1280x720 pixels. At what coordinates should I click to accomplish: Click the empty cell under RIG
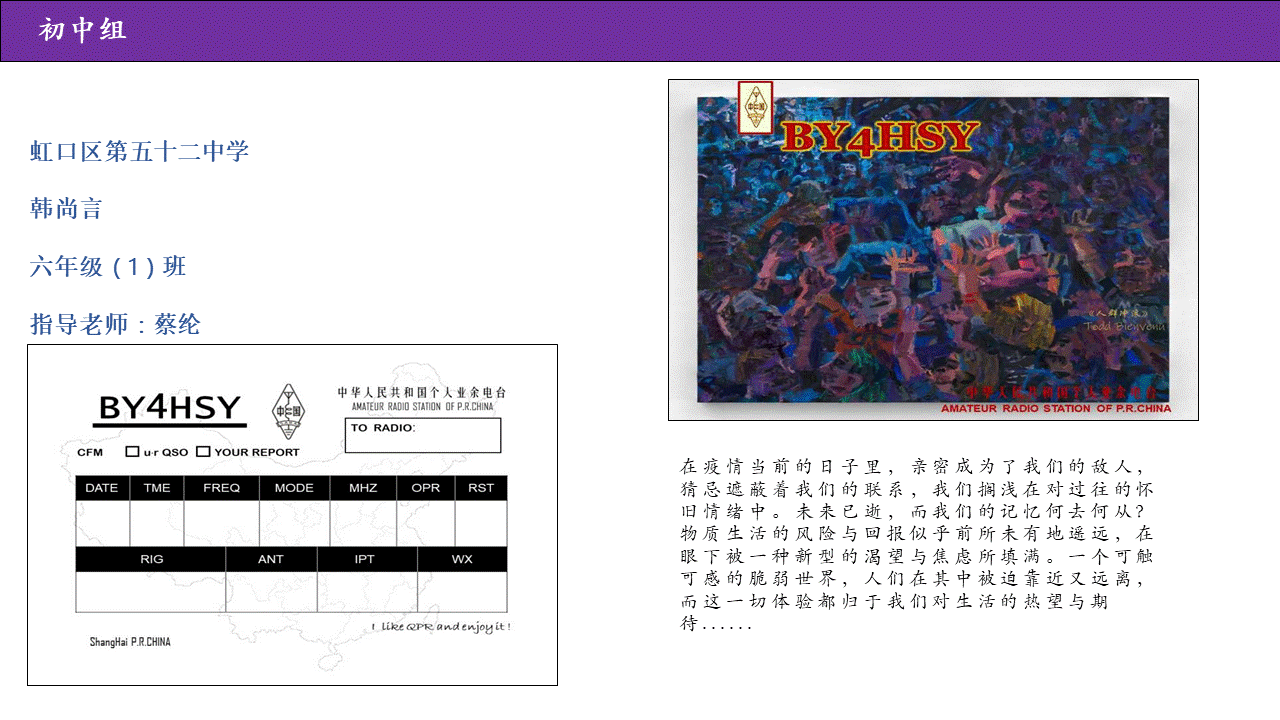click(x=151, y=591)
